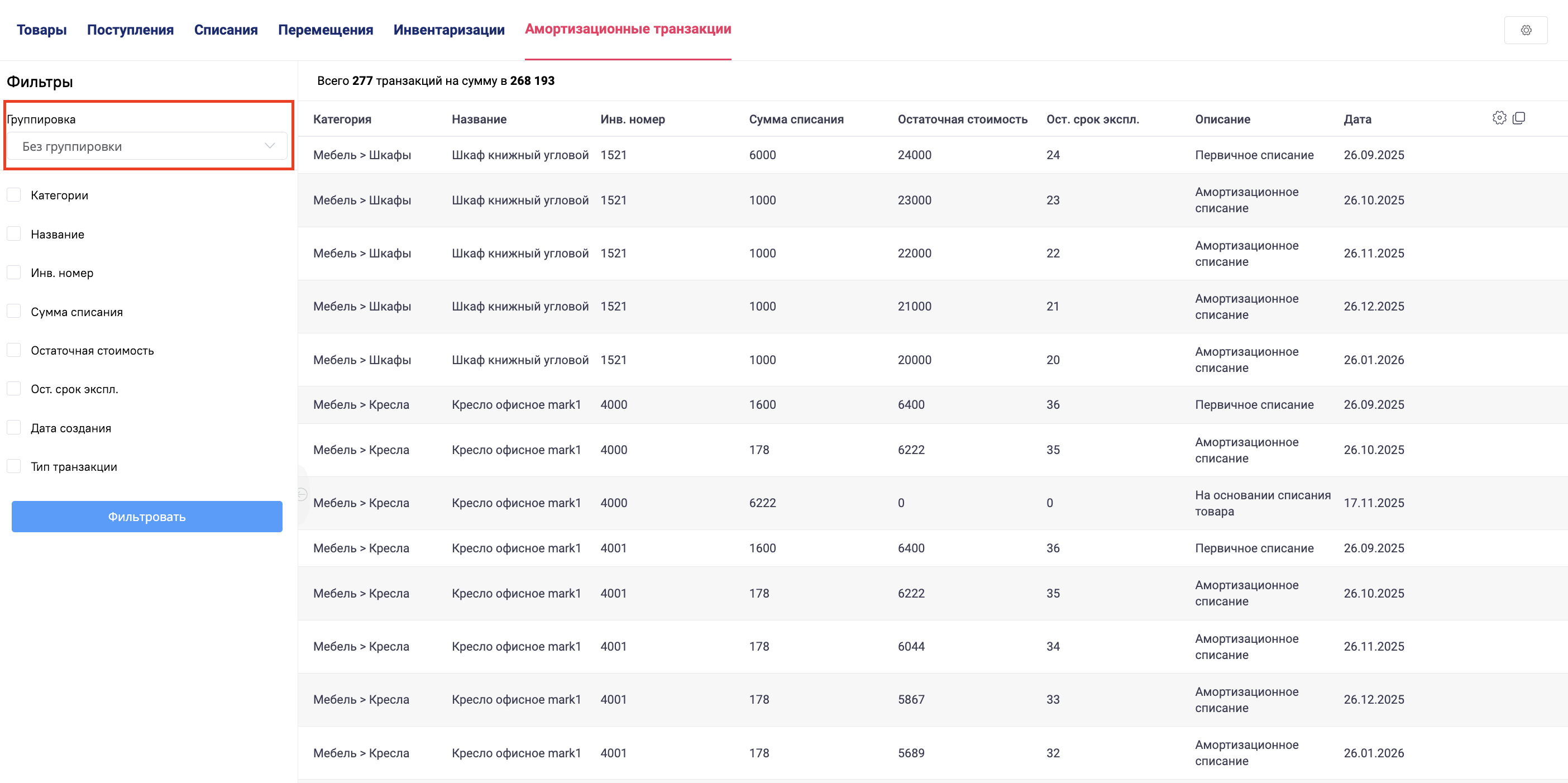
Task: Open the Списания tab
Action: click(x=226, y=30)
